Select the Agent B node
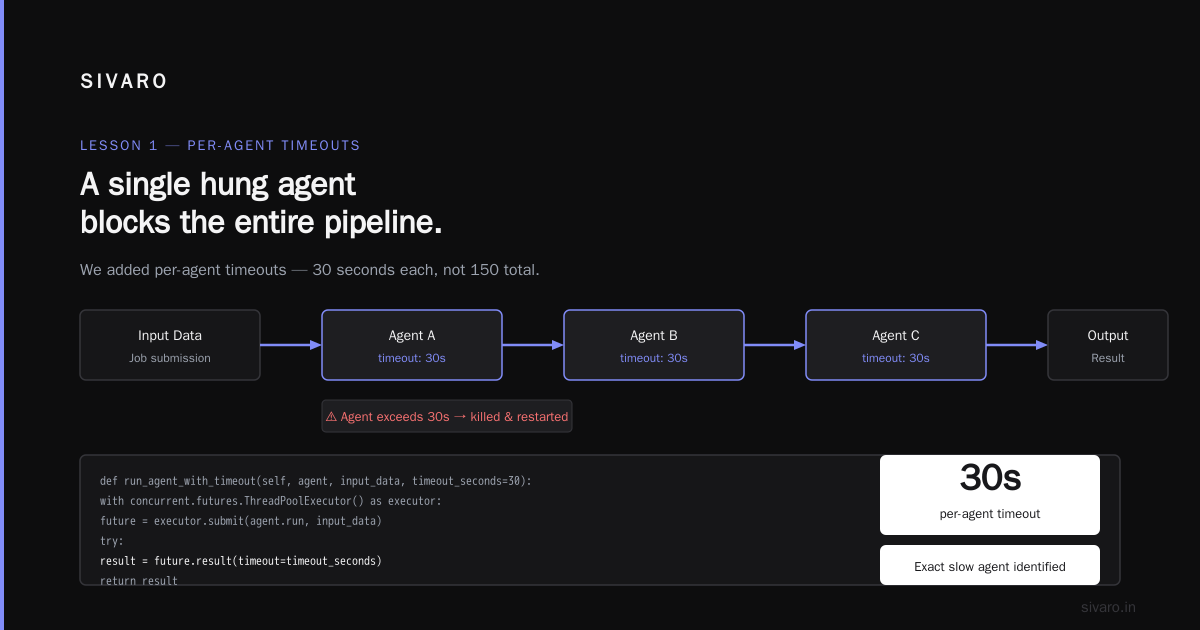The height and width of the screenshot is (630, 1200). 654,345
